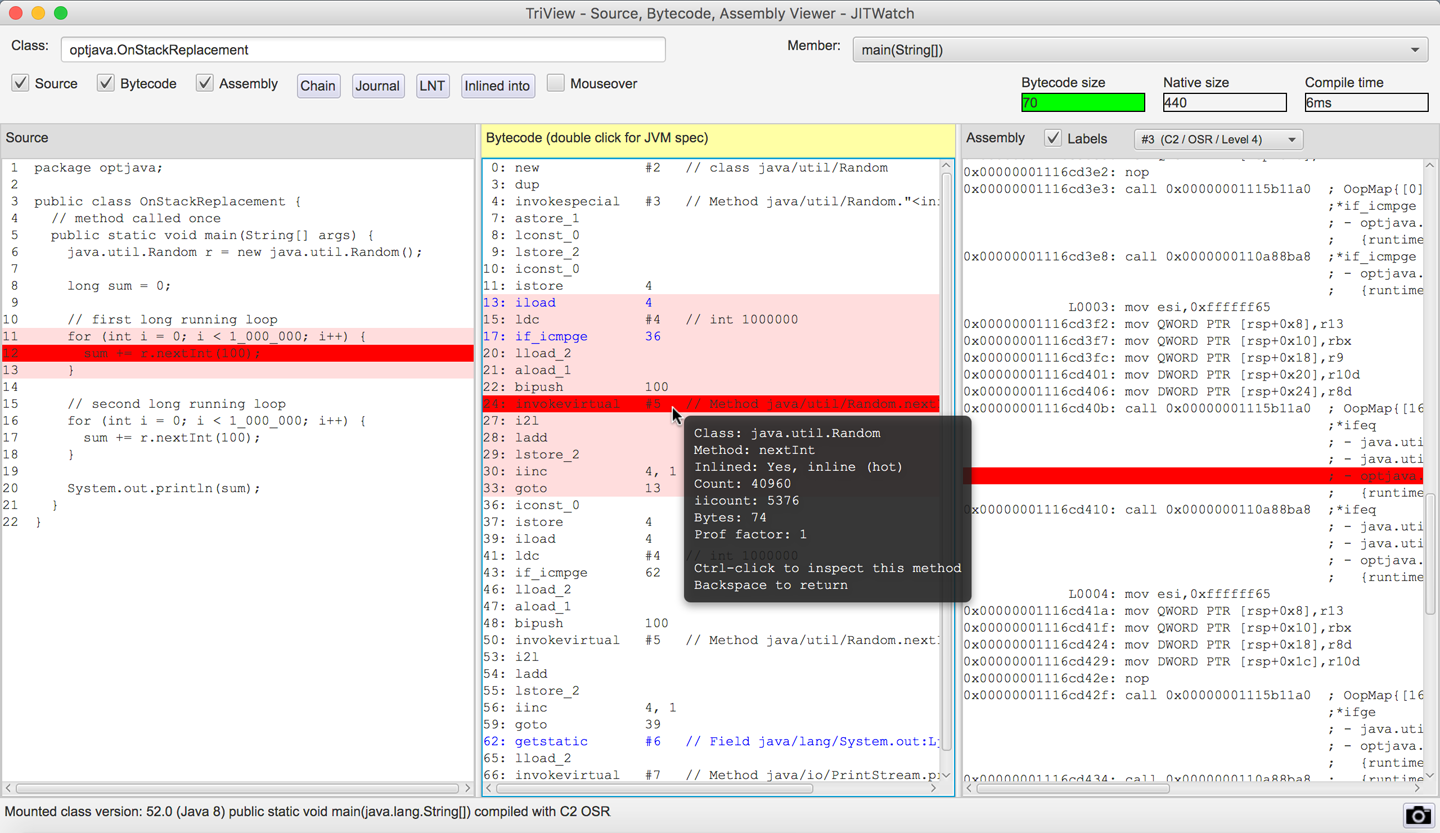The image size is (1440, 833).
Task: Click the assembly panel scroll-up arrow
Action: click(x=1429, y=166)
